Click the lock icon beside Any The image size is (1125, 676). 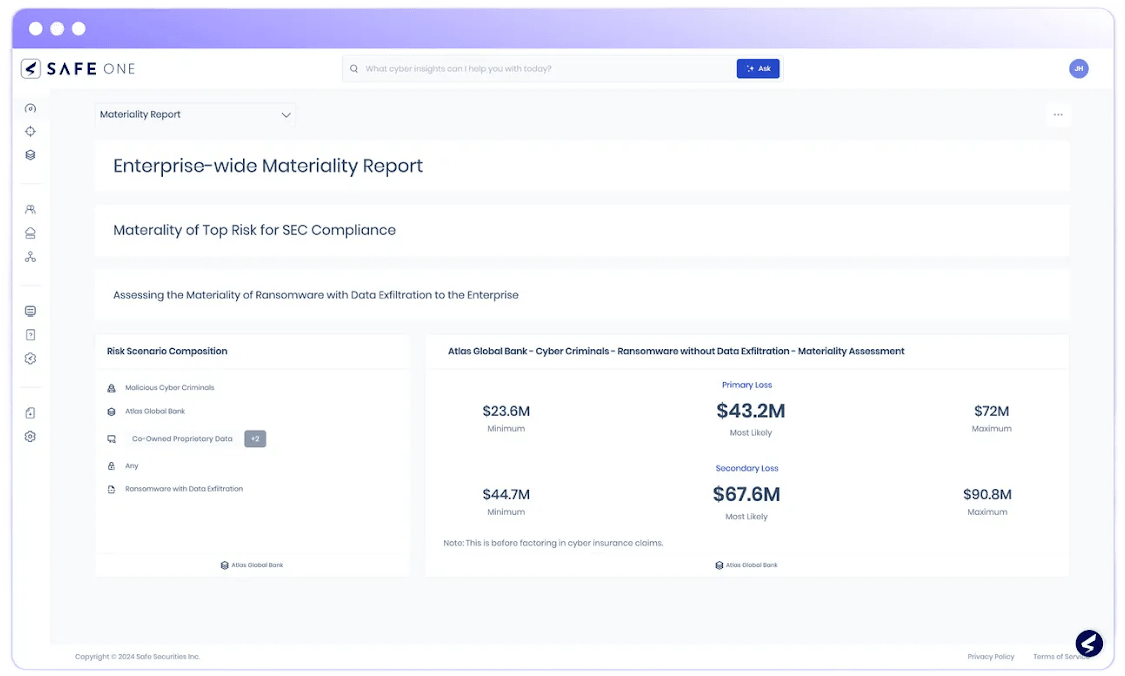click(111, 466)
